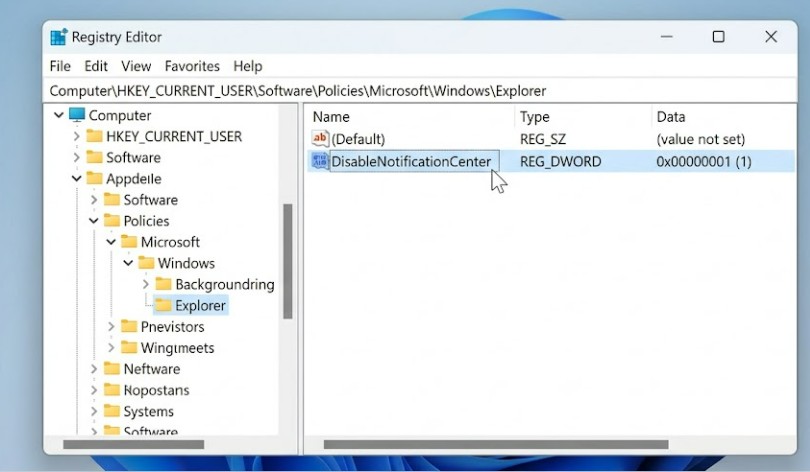Click the registry path address bar
Screen dimensions: 810x472
pyautogui.click(x=419, y=91)
